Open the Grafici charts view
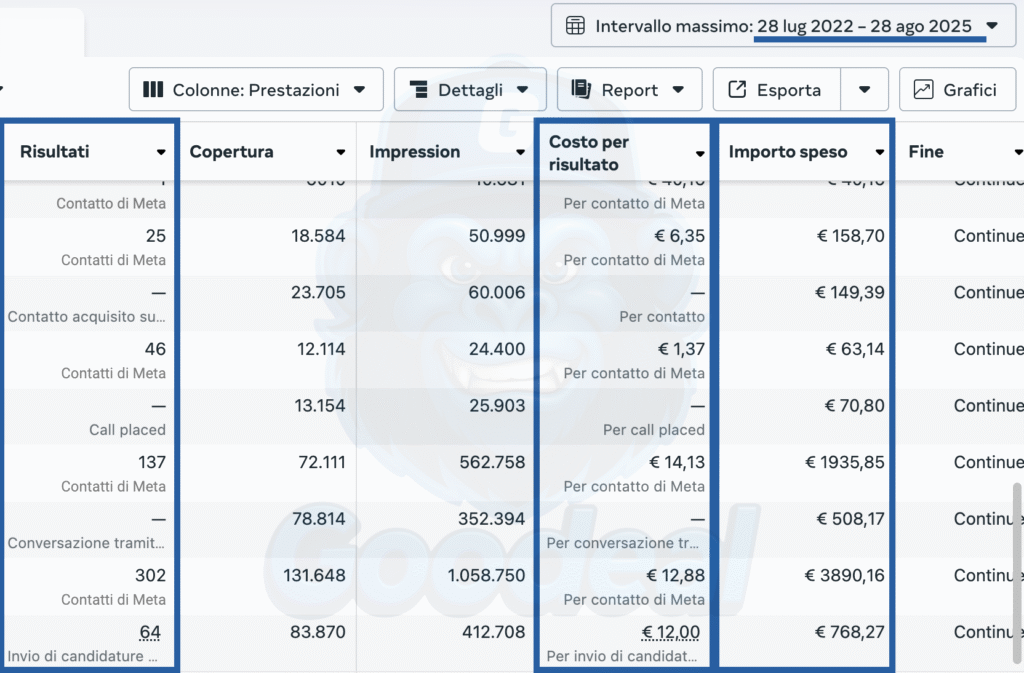The image size is (1024, 673). pos(957,90)
